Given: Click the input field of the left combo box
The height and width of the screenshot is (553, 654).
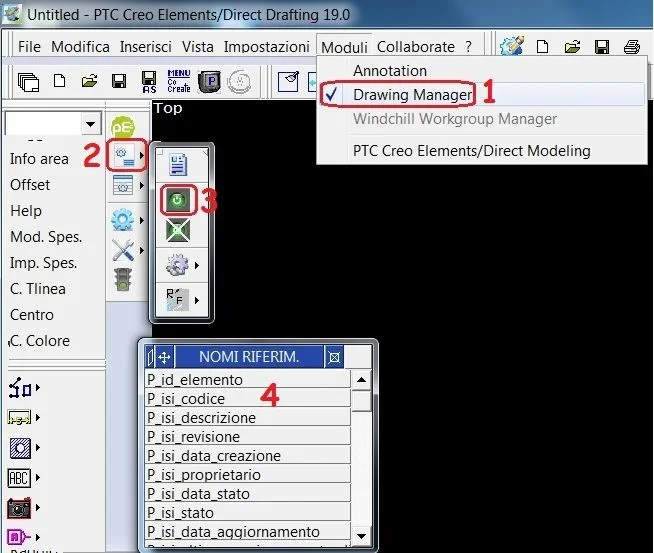Looking at the screenshot, I should tap(43, 124).
